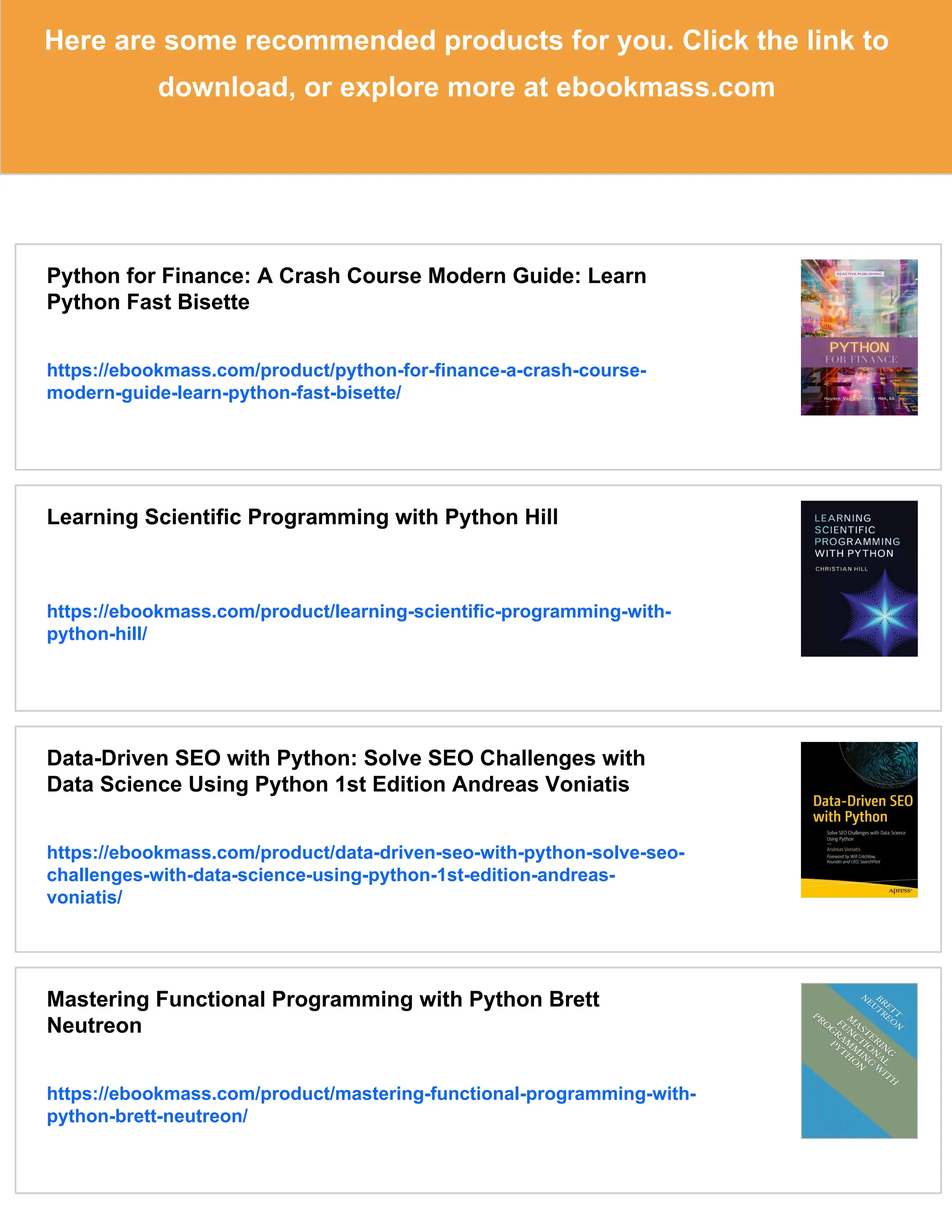This screenshot has width=952, height=1232.
Task: Click the Data-Driven SEO title by Voniatis
Action: pos(345,759)
